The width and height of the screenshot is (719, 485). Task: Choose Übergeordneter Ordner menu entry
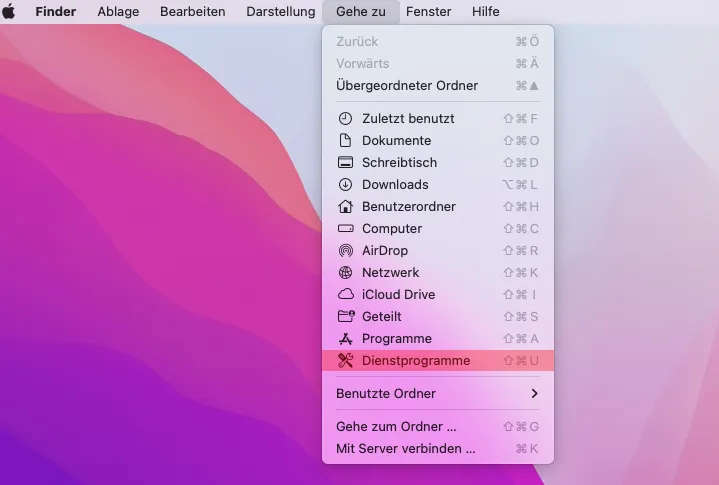438,86
